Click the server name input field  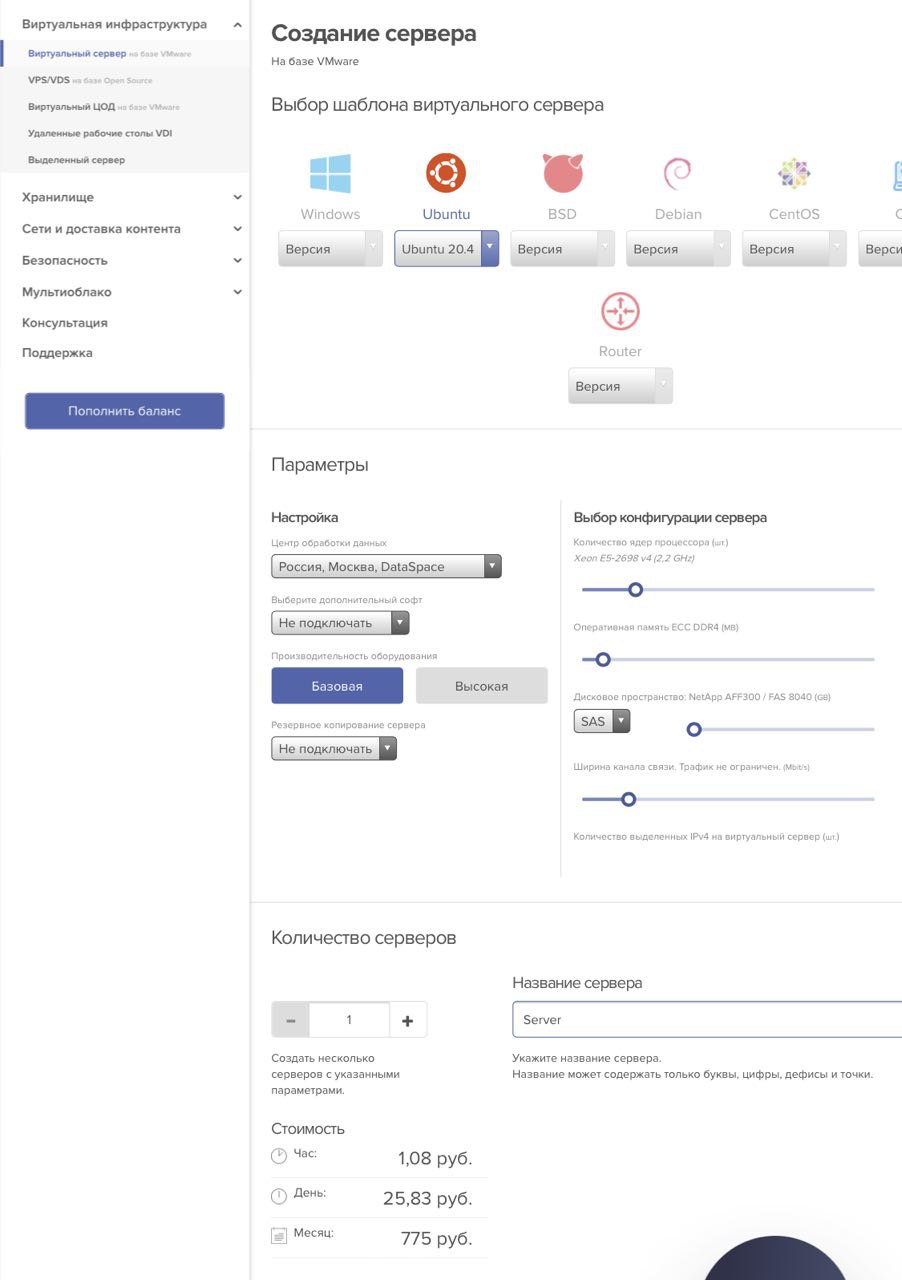707,1020
